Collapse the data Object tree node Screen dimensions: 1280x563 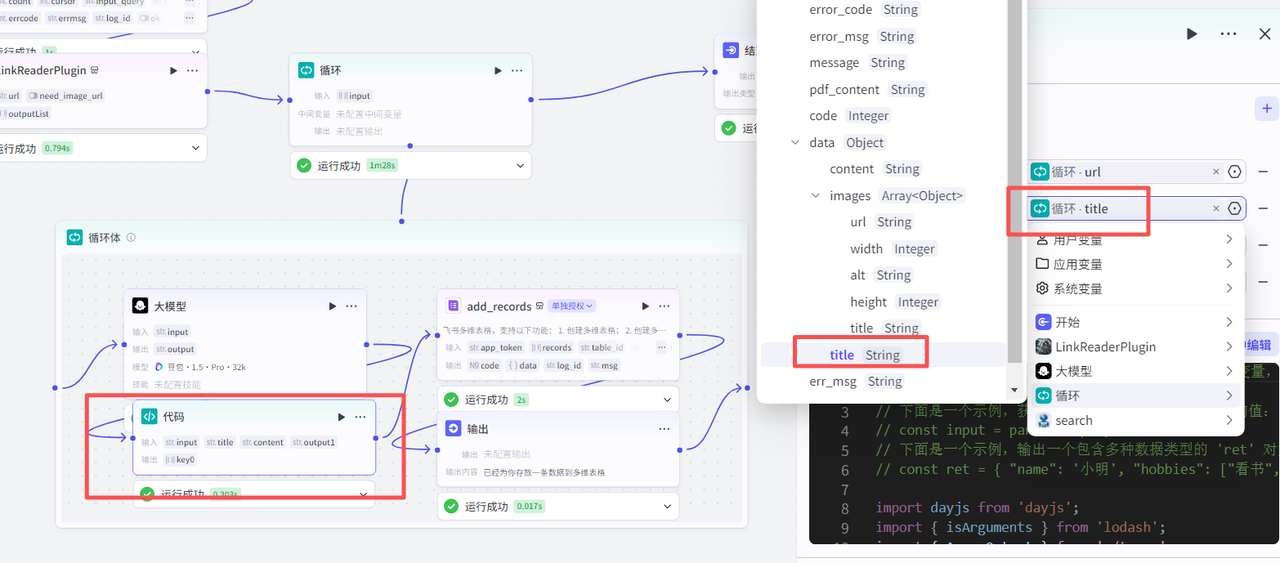(x=796, y=143)
